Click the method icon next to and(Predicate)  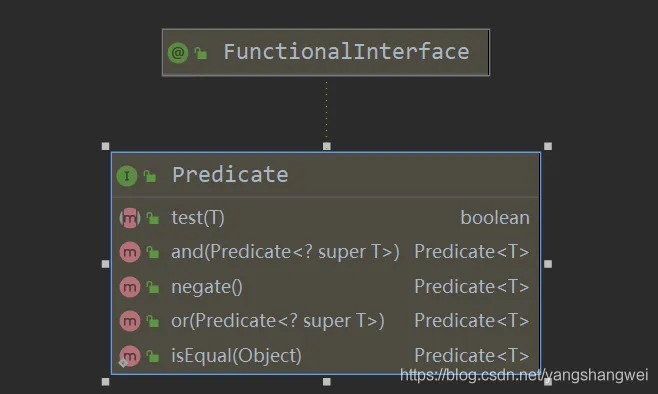(130, 252)
